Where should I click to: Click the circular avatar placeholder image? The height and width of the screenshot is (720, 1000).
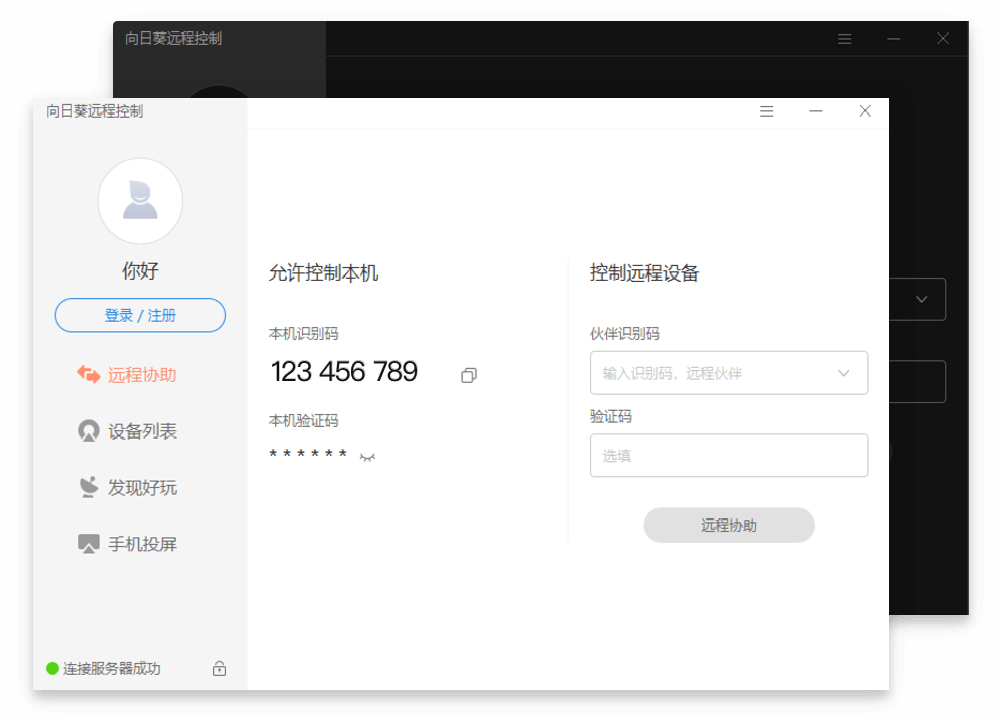coord(140,201)
